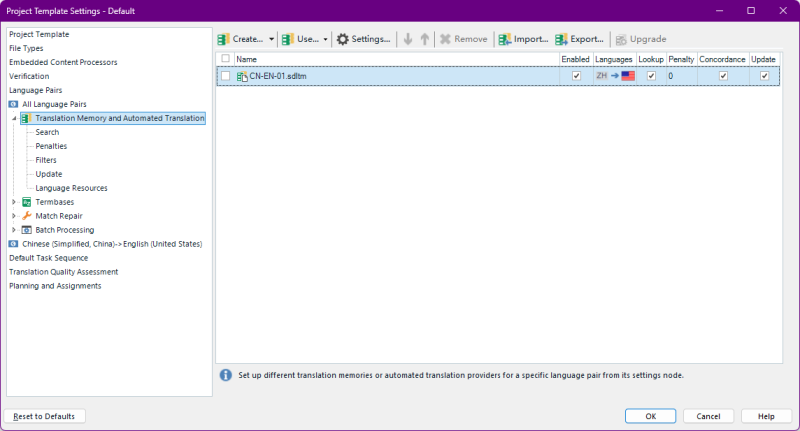This screenshot has height=431, width=800.
Task: Toggle the Enabled checkbox for CN-EN-01.sdltm
Action: coord(576,76)
